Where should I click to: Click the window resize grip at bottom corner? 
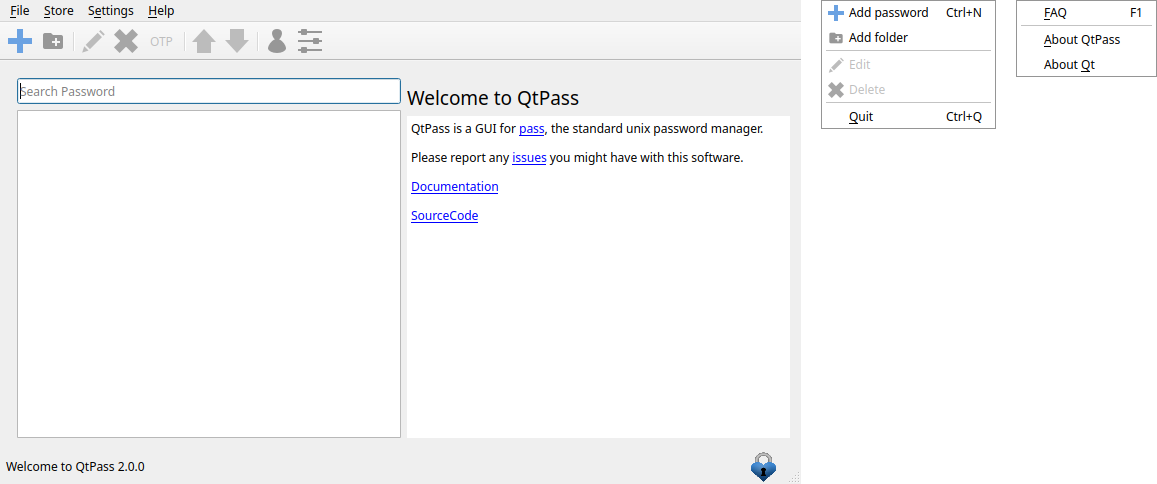coord(795,478)
